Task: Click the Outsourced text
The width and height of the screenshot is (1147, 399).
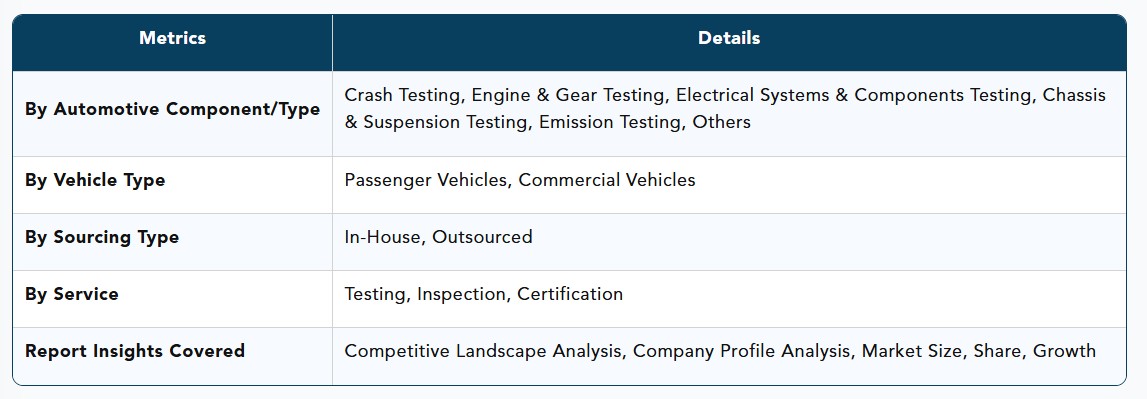Action: [x=482, y=237]
